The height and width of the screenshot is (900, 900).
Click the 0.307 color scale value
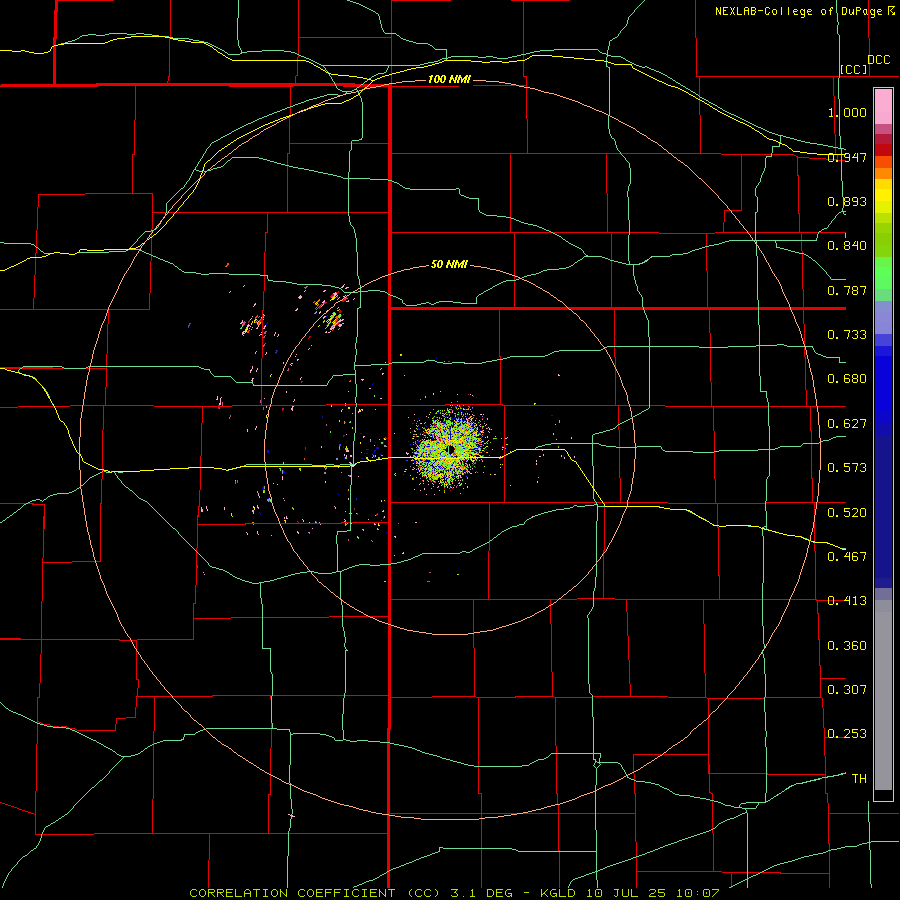(x=847, y=689)
